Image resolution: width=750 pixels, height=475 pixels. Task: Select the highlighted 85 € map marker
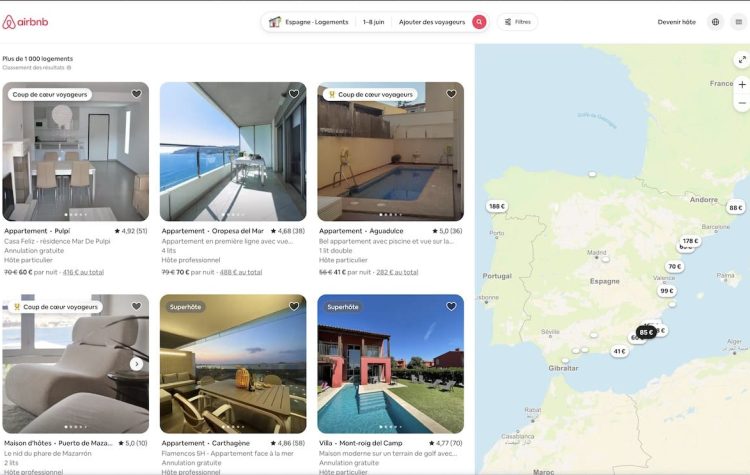[x=646, y=332]
